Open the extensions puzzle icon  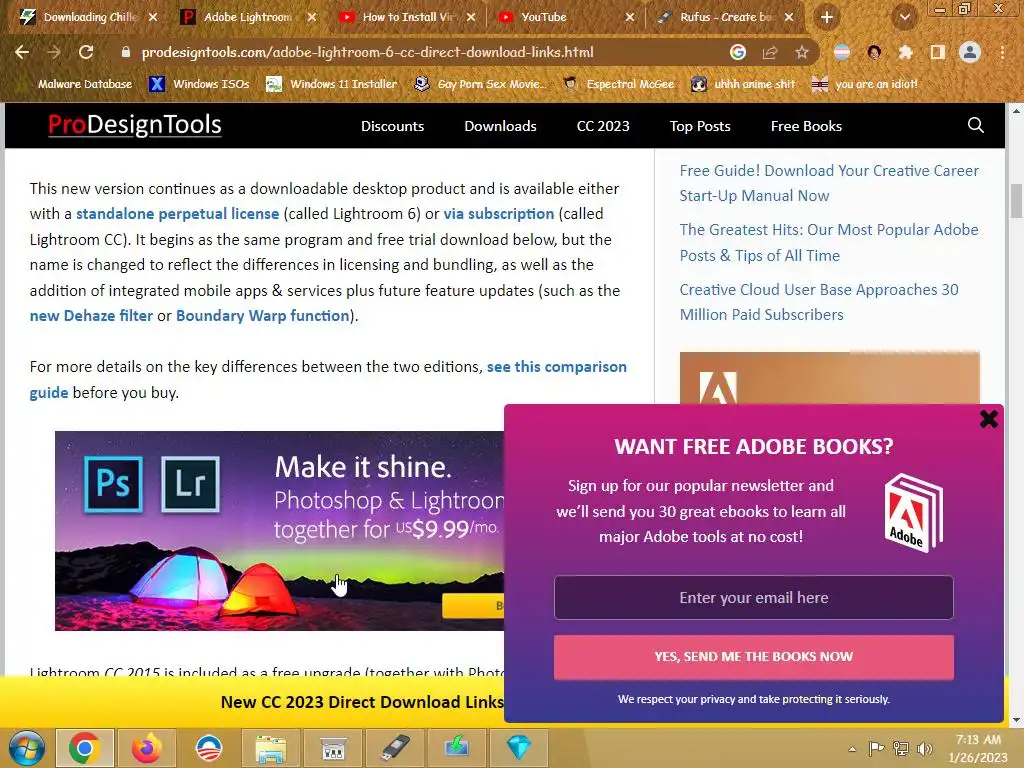coord(905,52)
